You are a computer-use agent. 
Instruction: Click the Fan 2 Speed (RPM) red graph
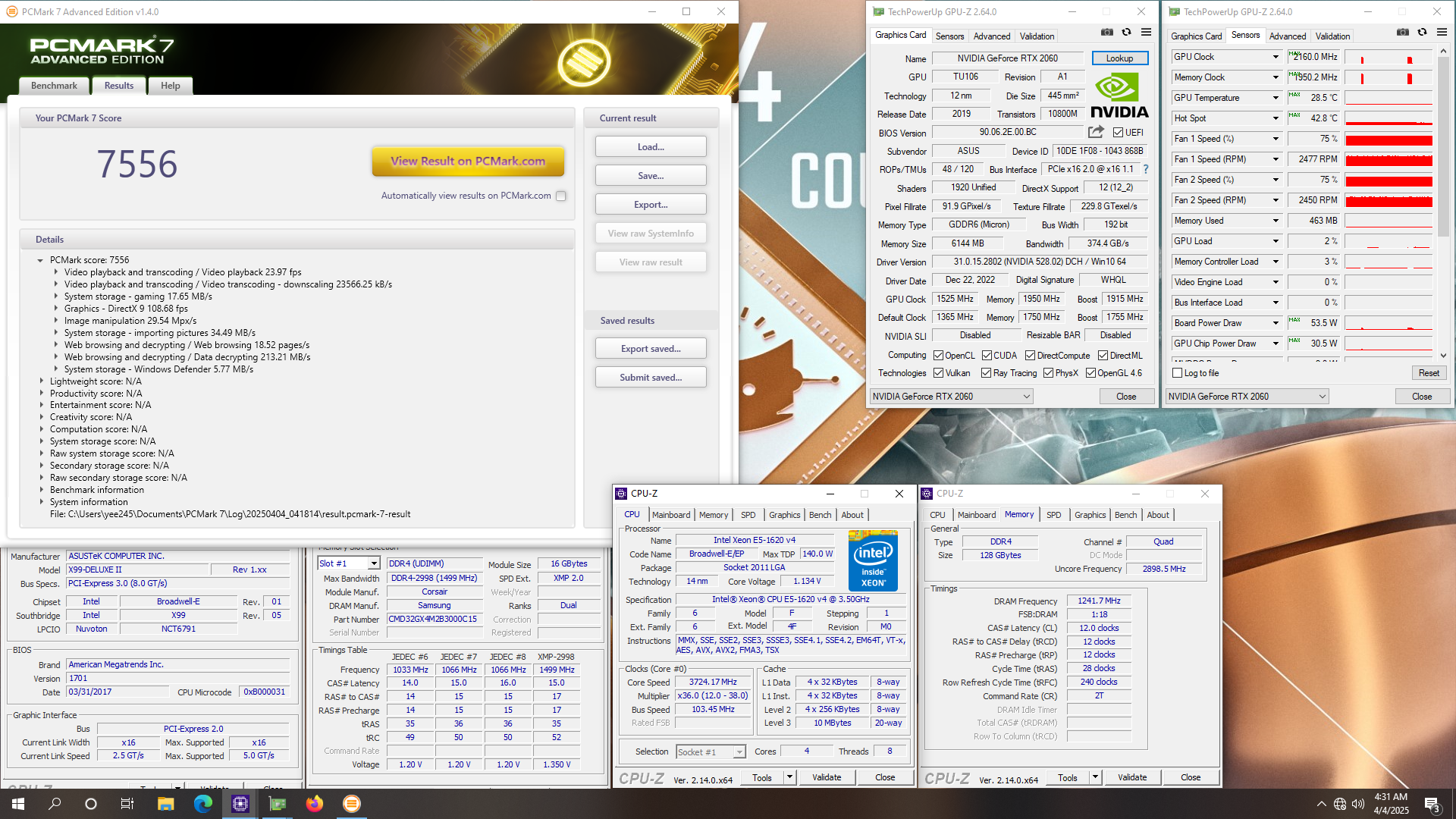click(x=1389, y=200)
